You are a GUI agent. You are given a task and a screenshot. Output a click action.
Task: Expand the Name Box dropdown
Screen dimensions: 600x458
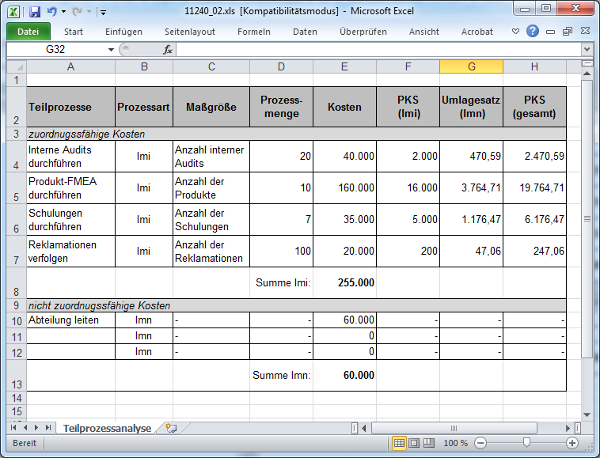tap(110, 49)
